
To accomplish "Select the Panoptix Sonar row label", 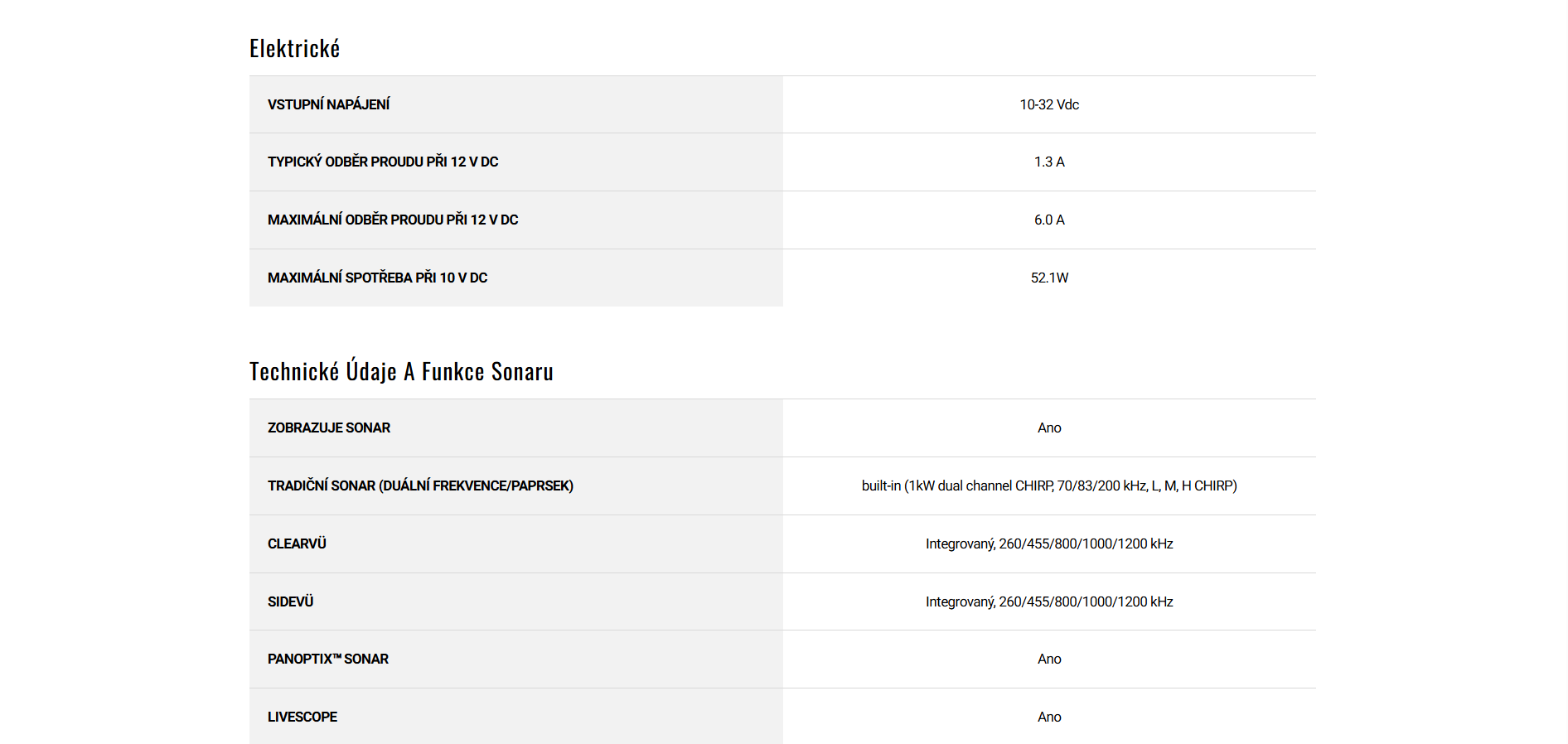I will point(328,659).
